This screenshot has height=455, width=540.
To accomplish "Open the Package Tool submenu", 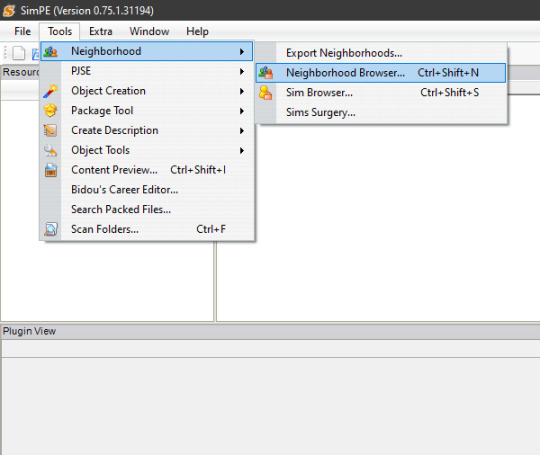I will (x=147, y=111).
